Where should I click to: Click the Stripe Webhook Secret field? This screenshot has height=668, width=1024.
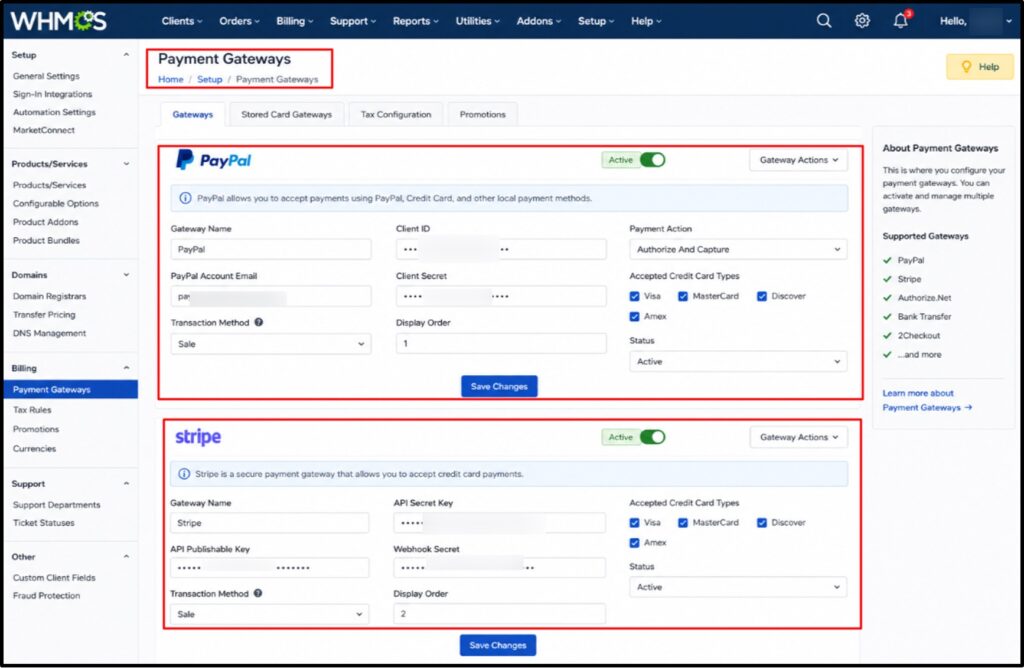pyautogui.click(x=499, y=567)
